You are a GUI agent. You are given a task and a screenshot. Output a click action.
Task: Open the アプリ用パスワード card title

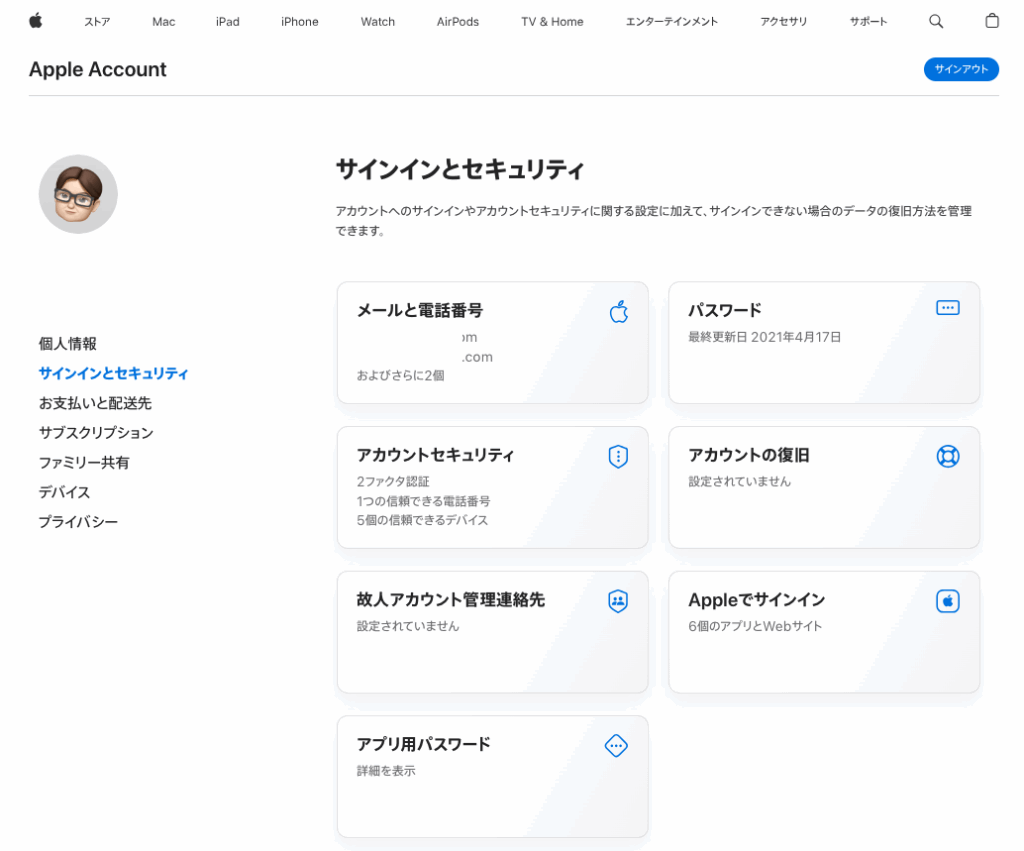pos(424,744)
